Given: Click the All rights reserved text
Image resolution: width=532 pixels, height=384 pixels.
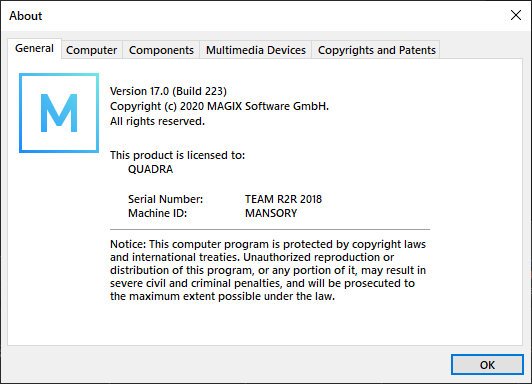Looking at the screenshot, I should (157, 121).
